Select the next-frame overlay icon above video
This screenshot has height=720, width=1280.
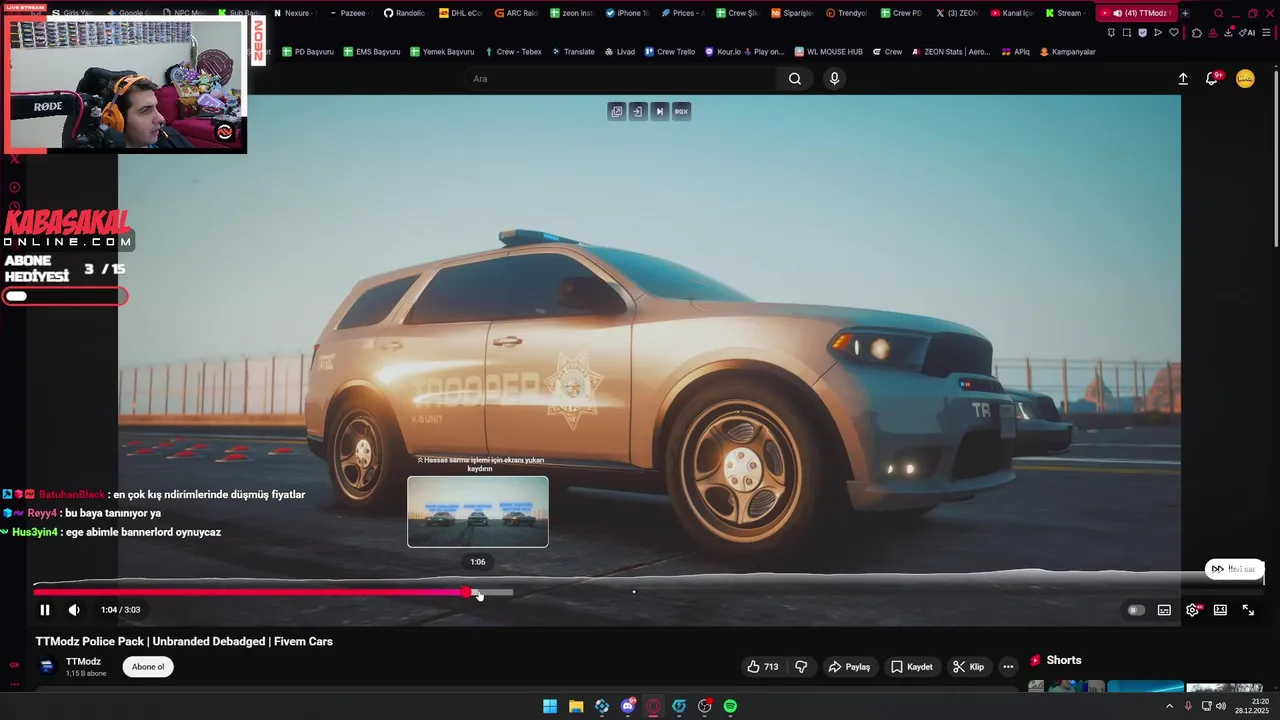pyautogui.click(x=659, y=112)
